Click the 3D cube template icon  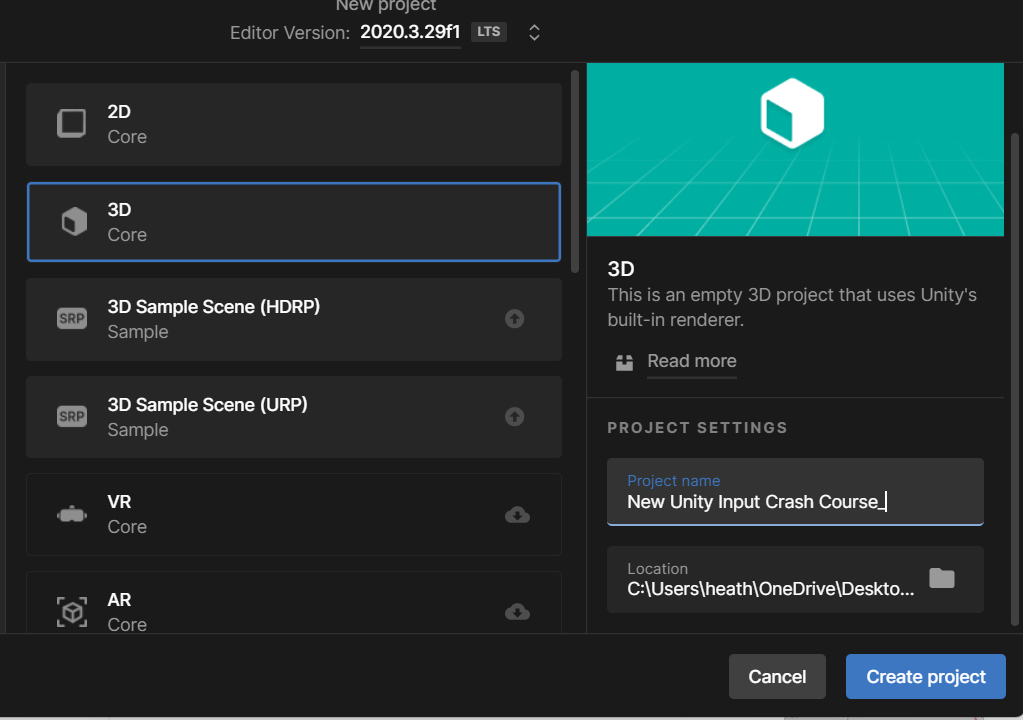click(71, 221)
